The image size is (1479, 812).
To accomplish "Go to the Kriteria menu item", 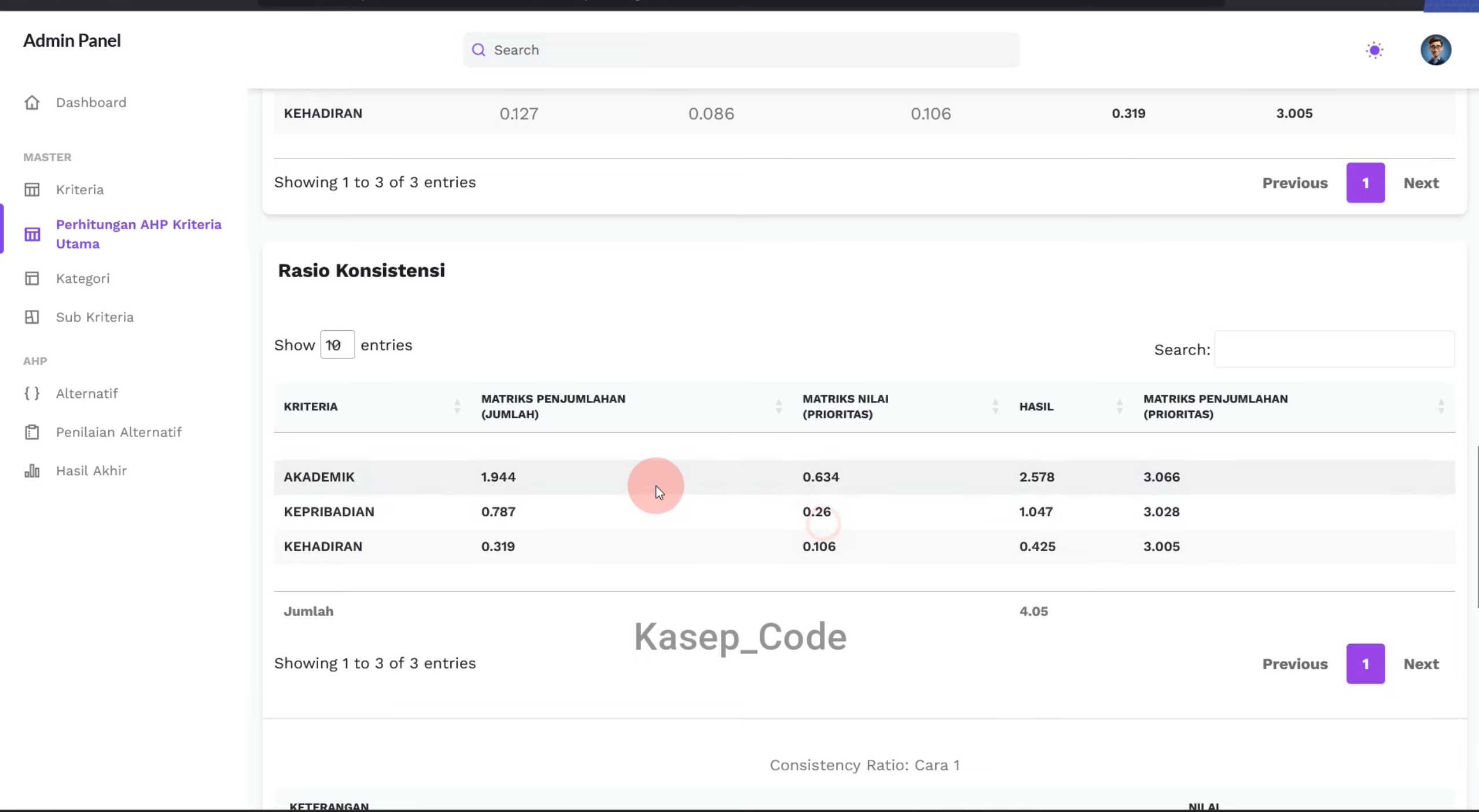I will pos(80,190).
